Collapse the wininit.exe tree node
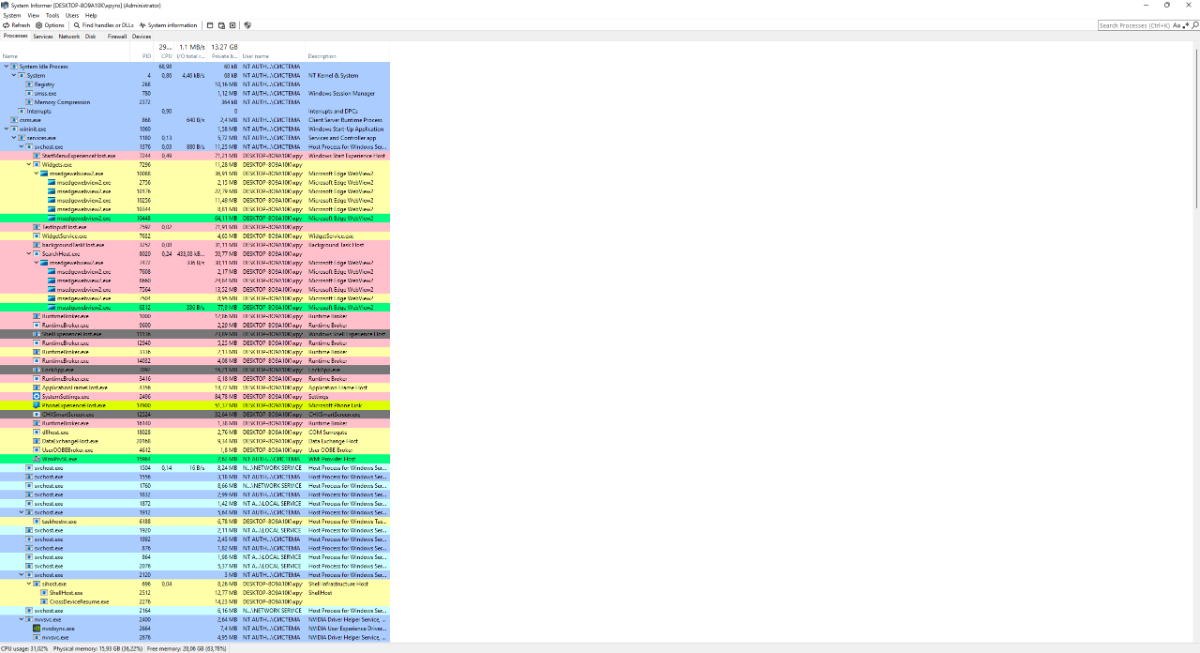 (6, 129)
